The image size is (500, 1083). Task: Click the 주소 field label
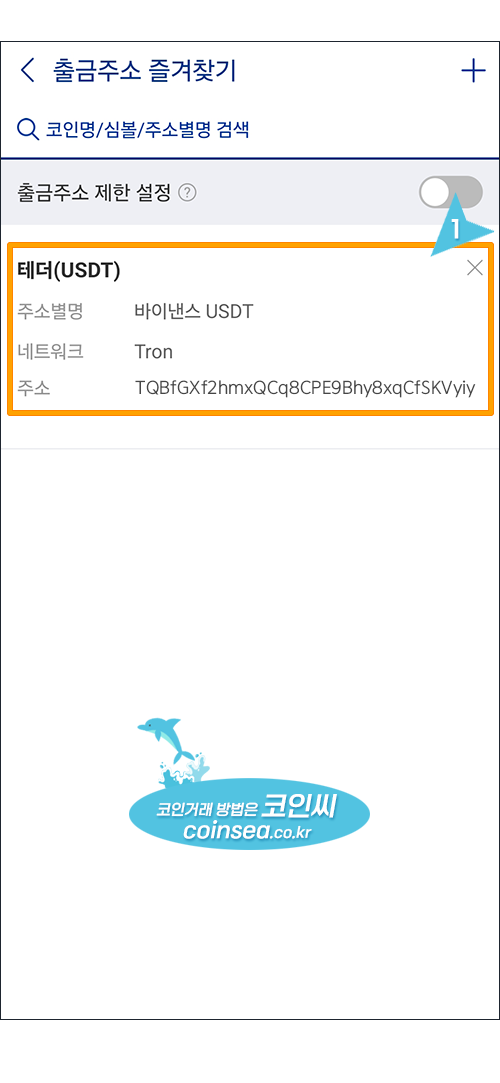click(x=33, y=388)
